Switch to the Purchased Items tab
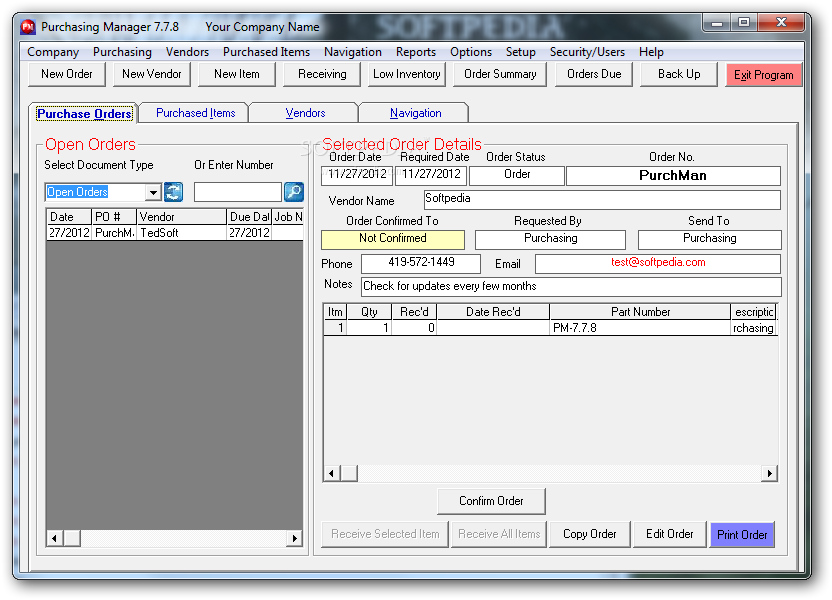Viewport: 832px width, 600px height. [x=195, y=113]
